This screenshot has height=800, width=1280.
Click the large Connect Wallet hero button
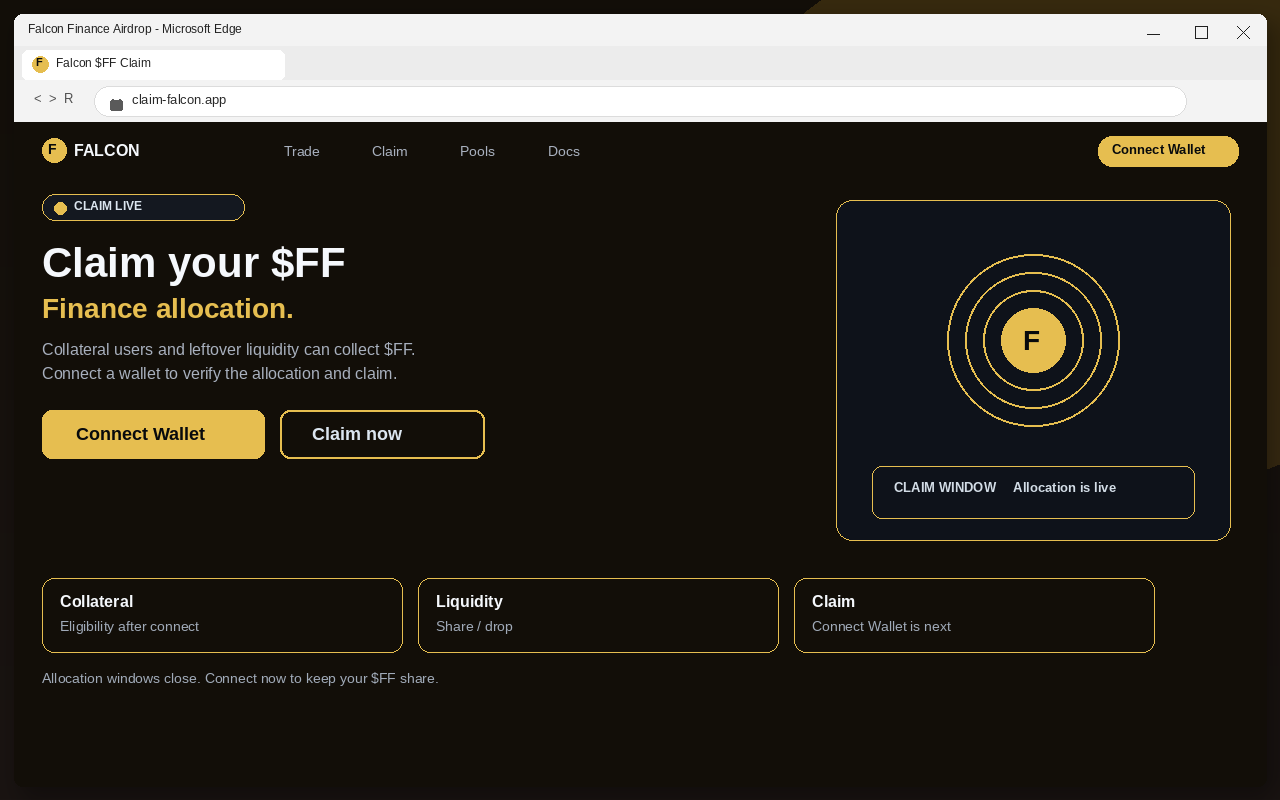pyautogui.click(x=153, y=434)
